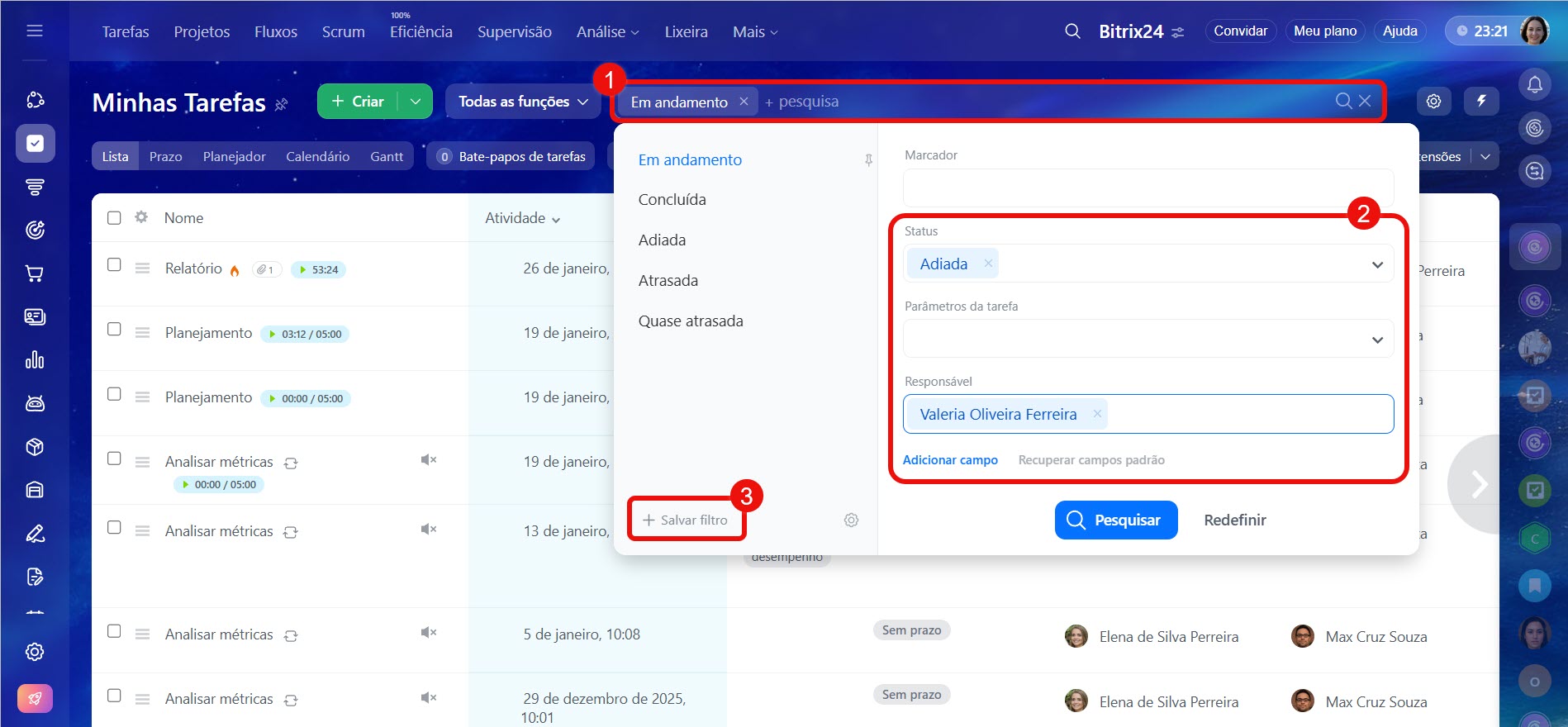Start the Relatório task timer 53:24
Image resolution: width=1568 pixels, height=727 pixels.
coord(303,270)
